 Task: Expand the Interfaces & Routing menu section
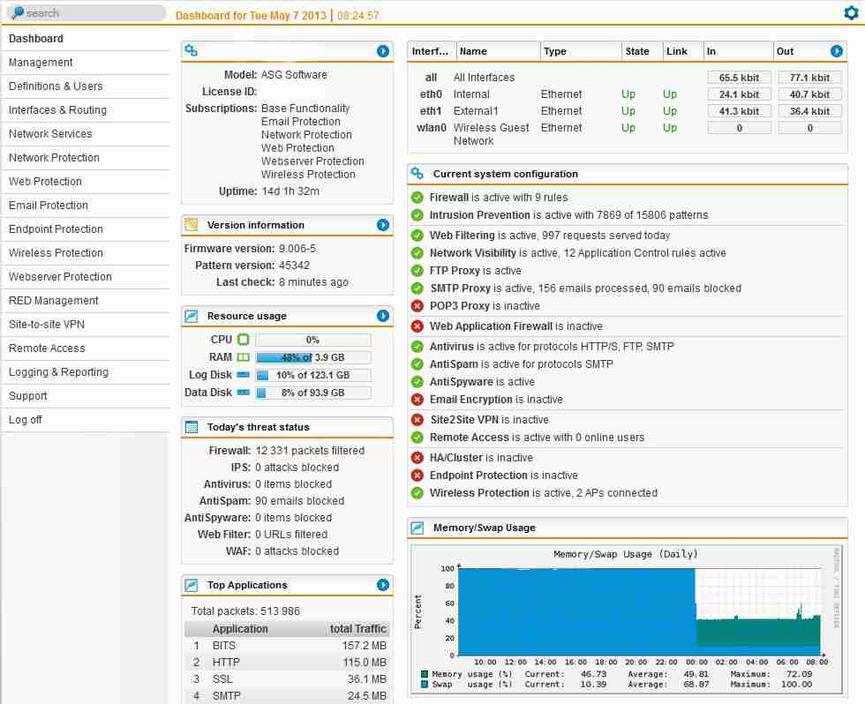point(57,110)
